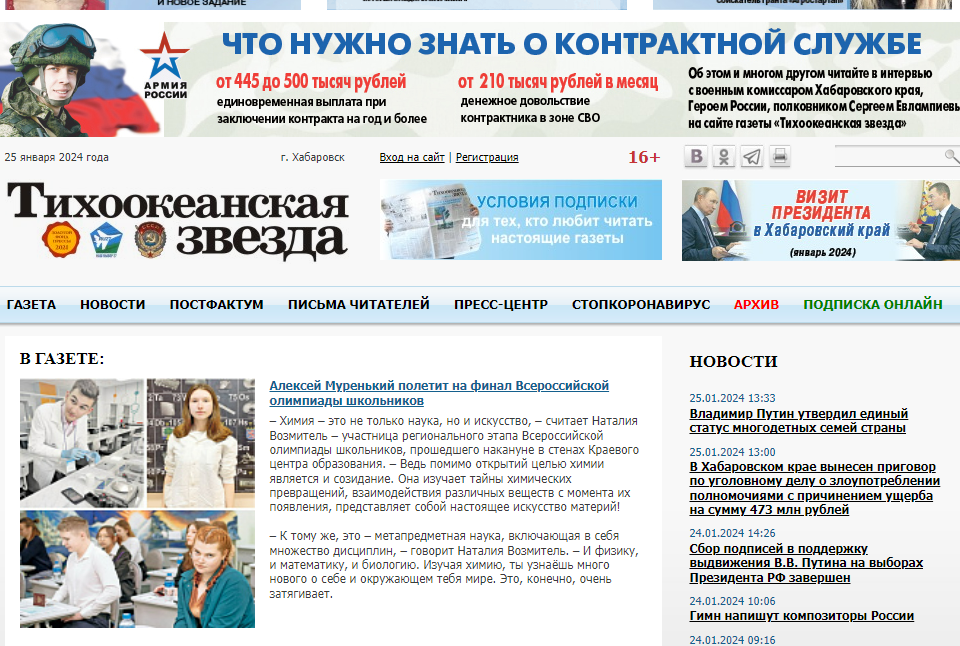Click the USSR order medal emblem
The height and width of the screenshot is (646, 960).
[x=150, y=240]
